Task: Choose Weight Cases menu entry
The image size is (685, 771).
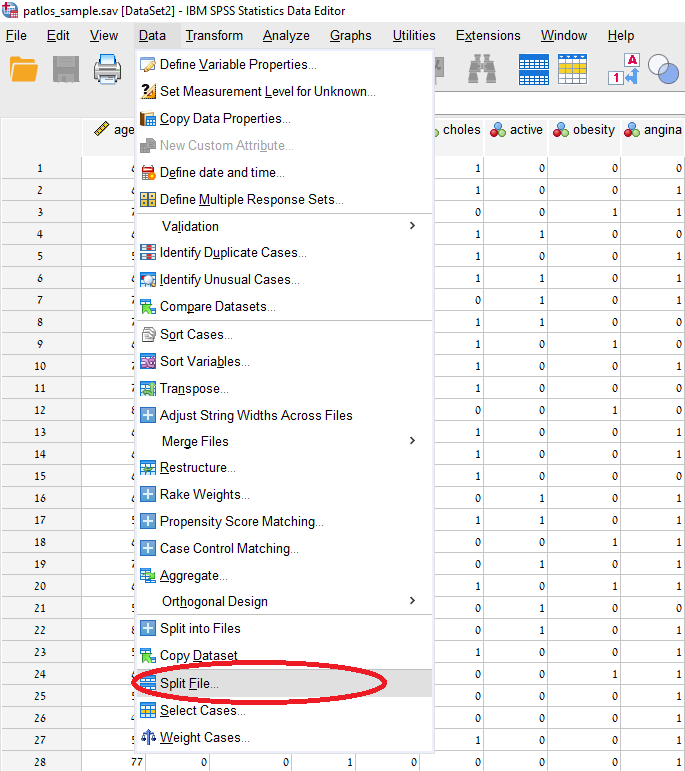Action: click(204, 737)
